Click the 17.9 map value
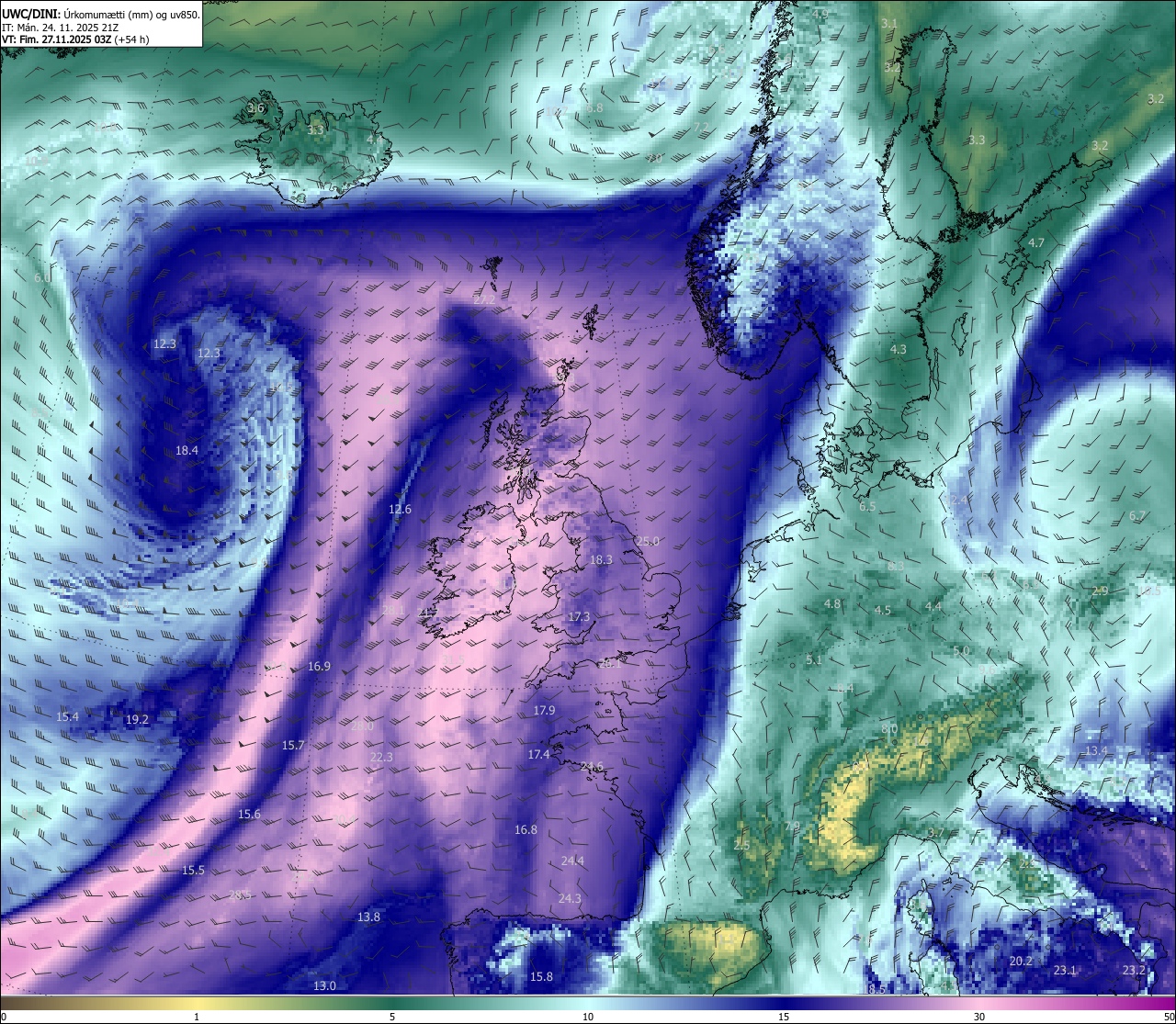1176x1024 pixels. (x=544, y=710)
